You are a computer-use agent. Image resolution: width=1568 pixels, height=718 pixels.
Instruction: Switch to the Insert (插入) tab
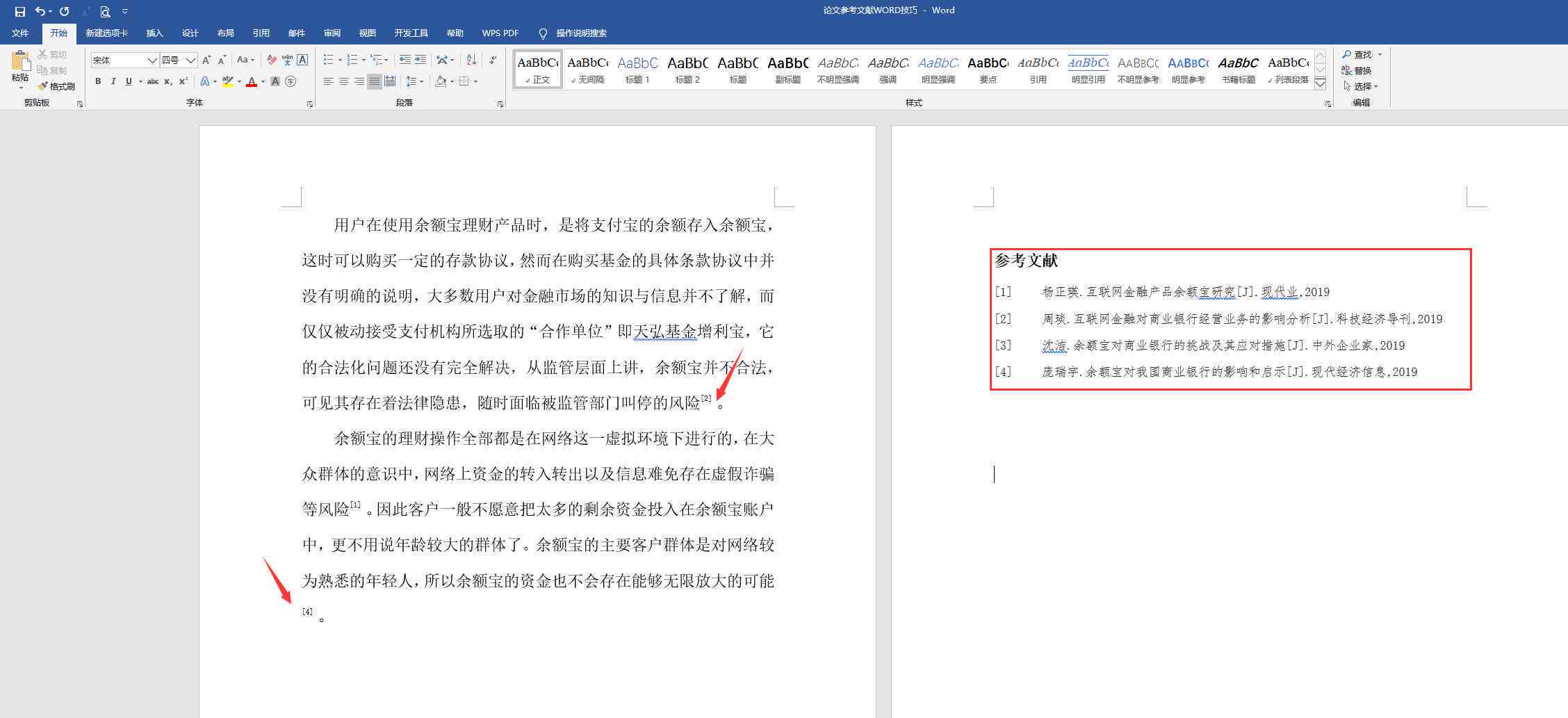tap(154, 33)
